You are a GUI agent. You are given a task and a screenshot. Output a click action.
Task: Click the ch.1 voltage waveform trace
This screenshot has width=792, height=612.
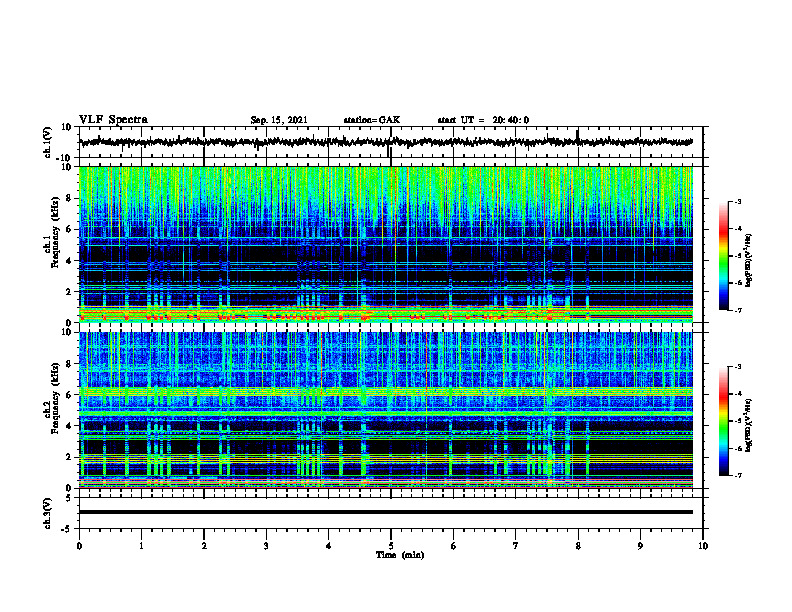pyautogui.click(x=385, y=142)
